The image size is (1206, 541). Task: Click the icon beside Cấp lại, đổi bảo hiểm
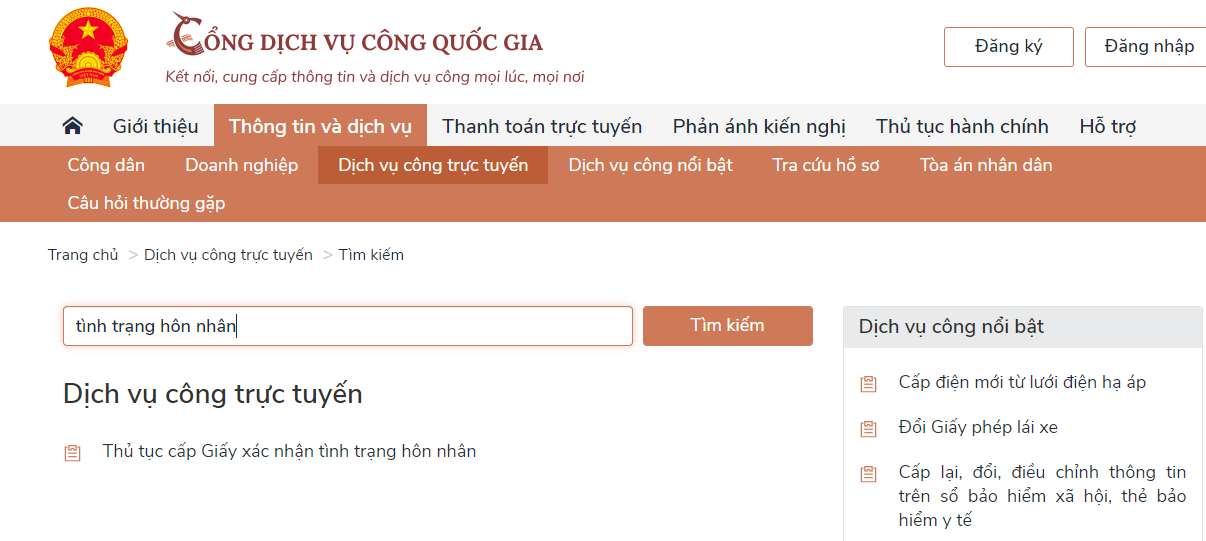tap(868, 474)
